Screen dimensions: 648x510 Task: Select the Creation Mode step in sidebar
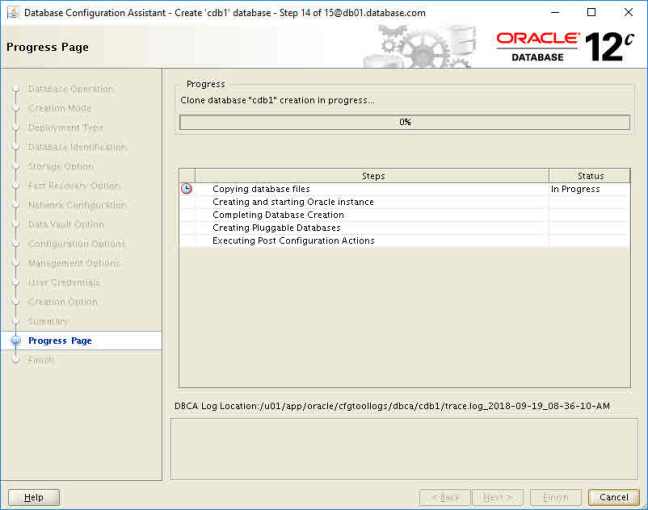coord(59,108)
